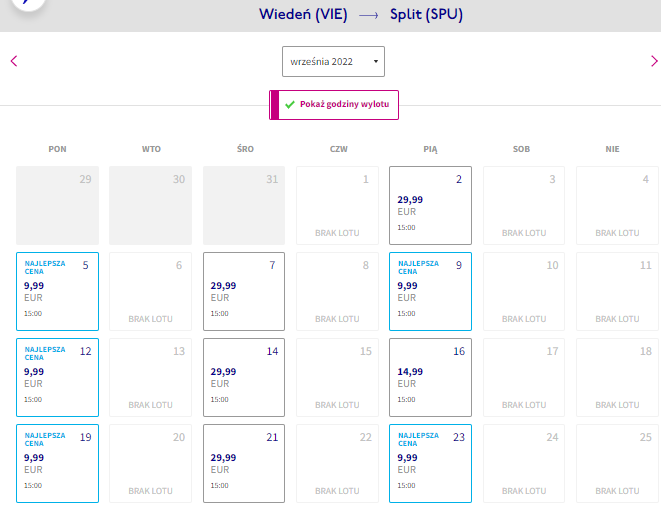Select September 21 flight for 29,99 EUR
Image resolution: width=661 pixels, height=510 pixels.
coord(244,463)
